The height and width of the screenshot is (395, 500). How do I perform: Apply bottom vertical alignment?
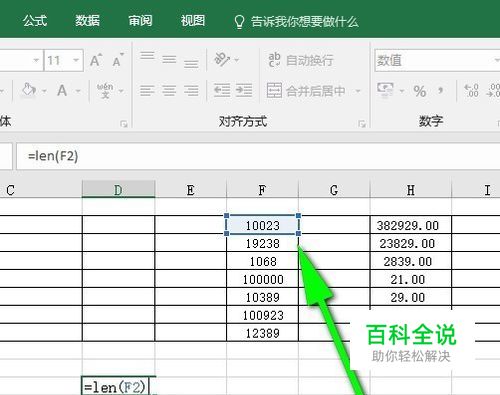[191, 64]
